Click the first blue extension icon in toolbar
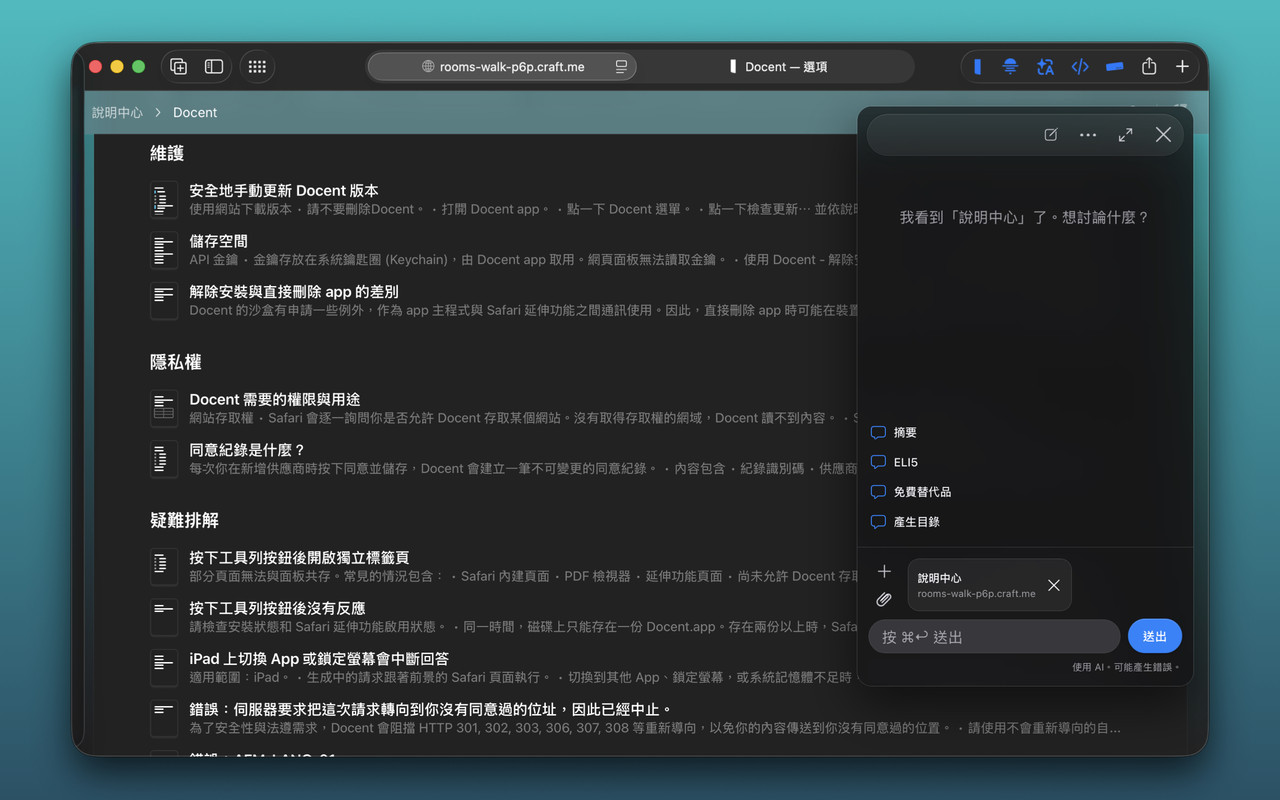This screenshot has height=800, width=1280. (x=977, y=67)
